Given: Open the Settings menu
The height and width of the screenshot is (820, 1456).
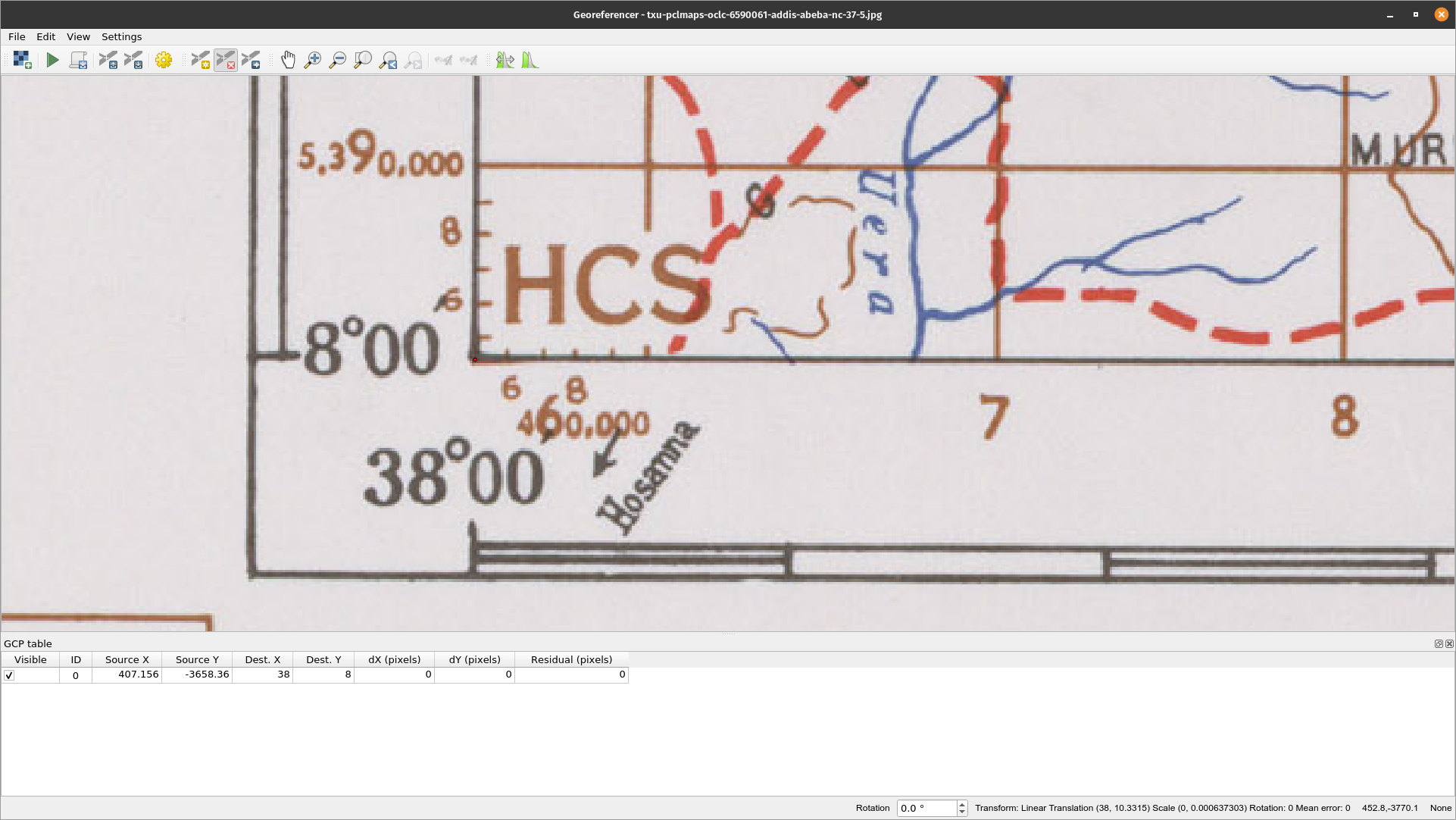Looking at the screenshot, I should [x=122, y=37].
